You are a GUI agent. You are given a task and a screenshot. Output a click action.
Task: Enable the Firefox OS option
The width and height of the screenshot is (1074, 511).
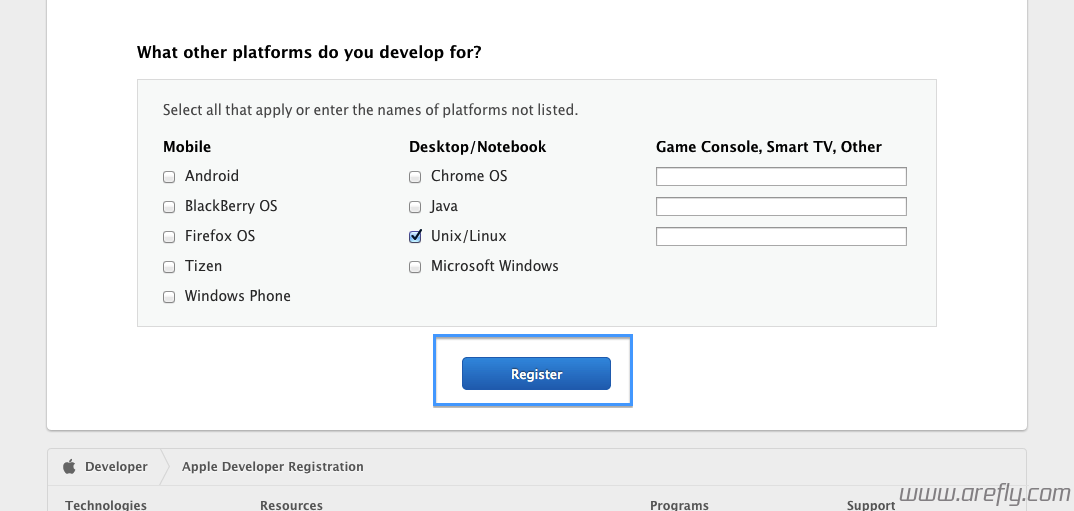(168, 237)
